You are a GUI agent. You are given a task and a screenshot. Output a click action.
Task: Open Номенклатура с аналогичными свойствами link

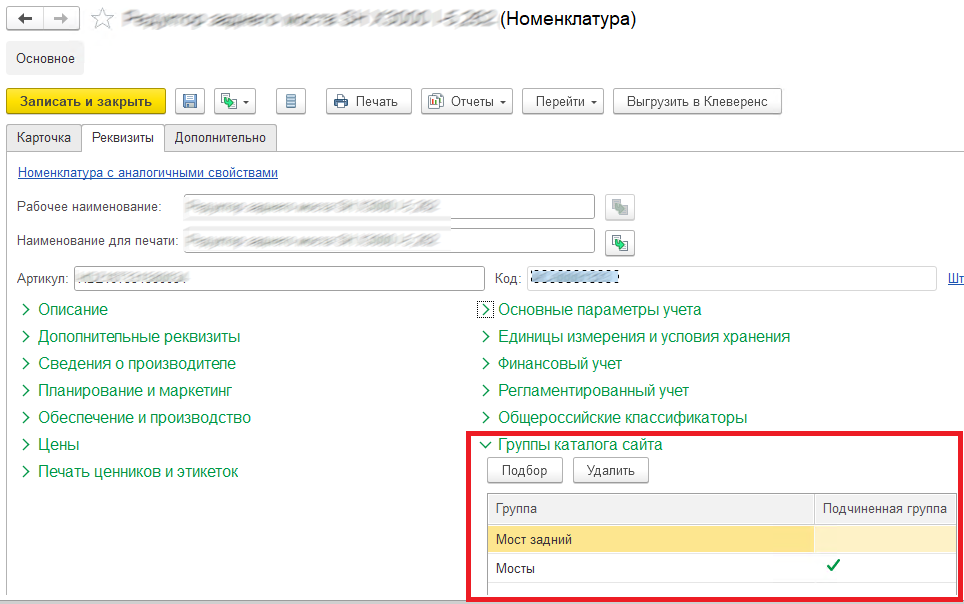pyautogui.click(x=148, y=173)
